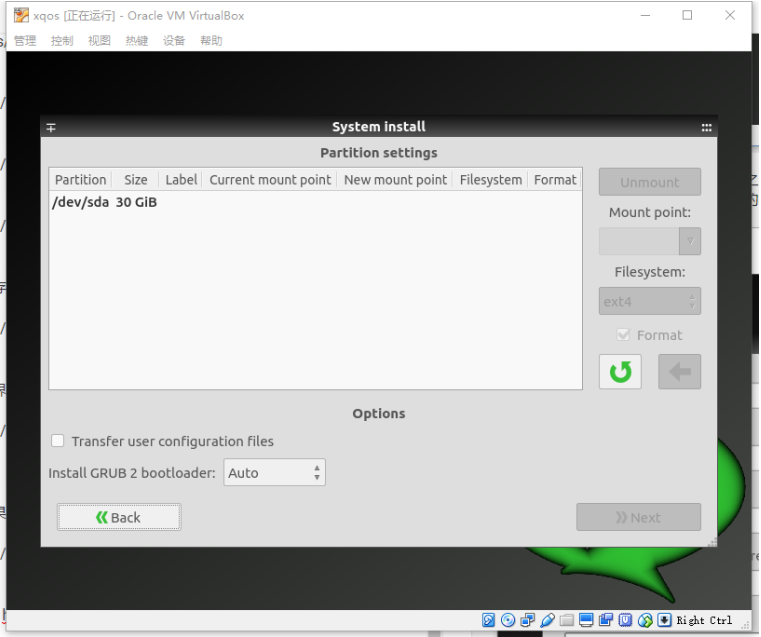
Task: Click the Back button
Action: (119, 517)
